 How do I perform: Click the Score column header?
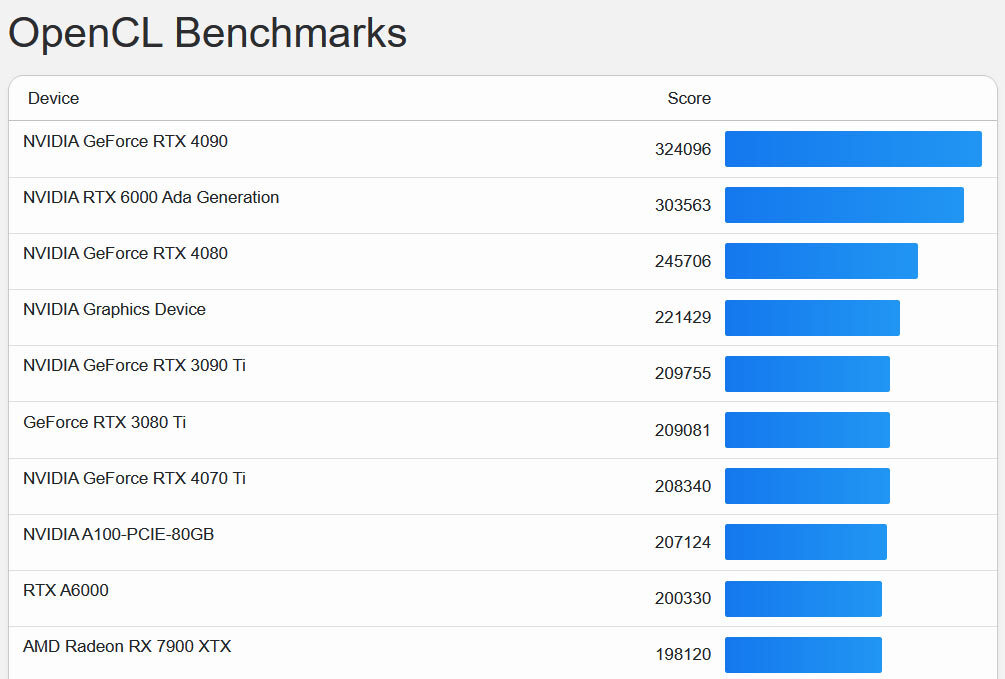click(689, 99)
